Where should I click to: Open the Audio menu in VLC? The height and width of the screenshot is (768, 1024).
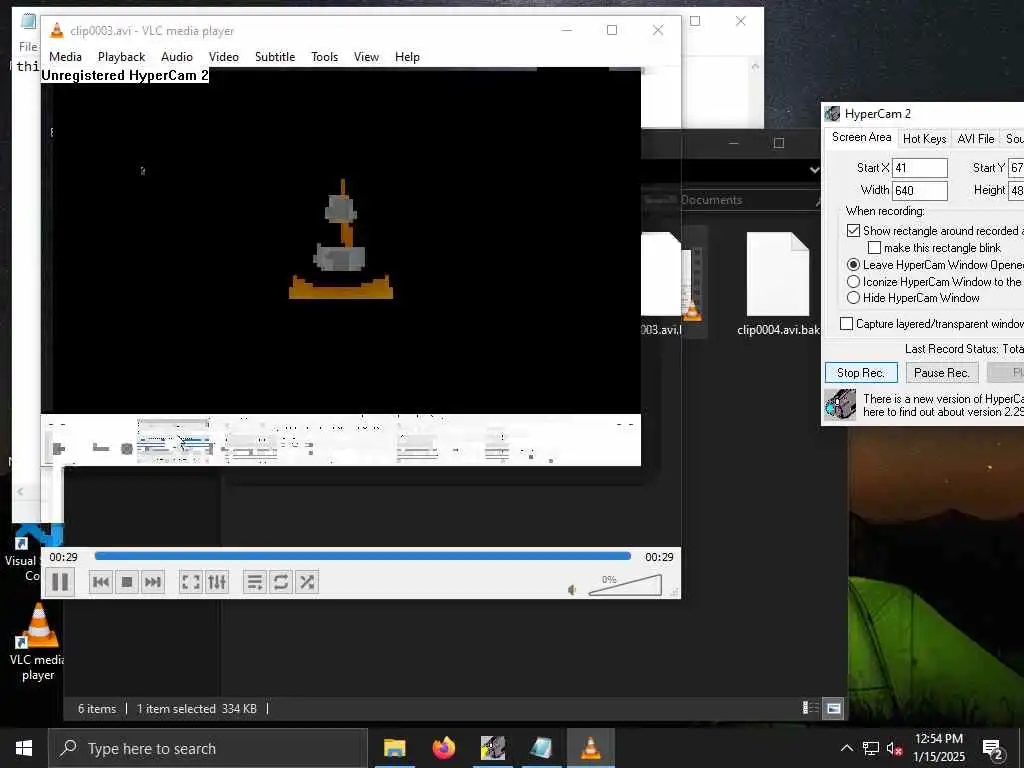[177, 57]
